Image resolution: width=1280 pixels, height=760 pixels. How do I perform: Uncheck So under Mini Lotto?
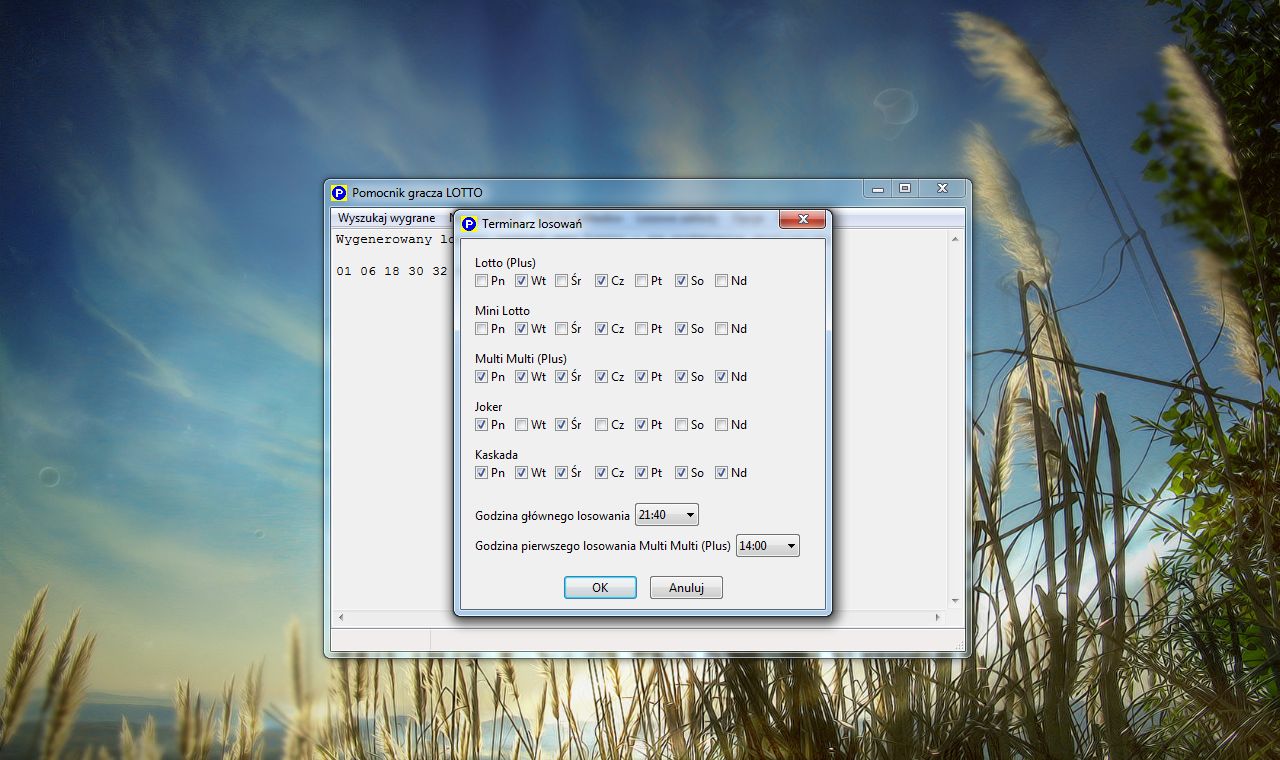(x=682, y=329)
